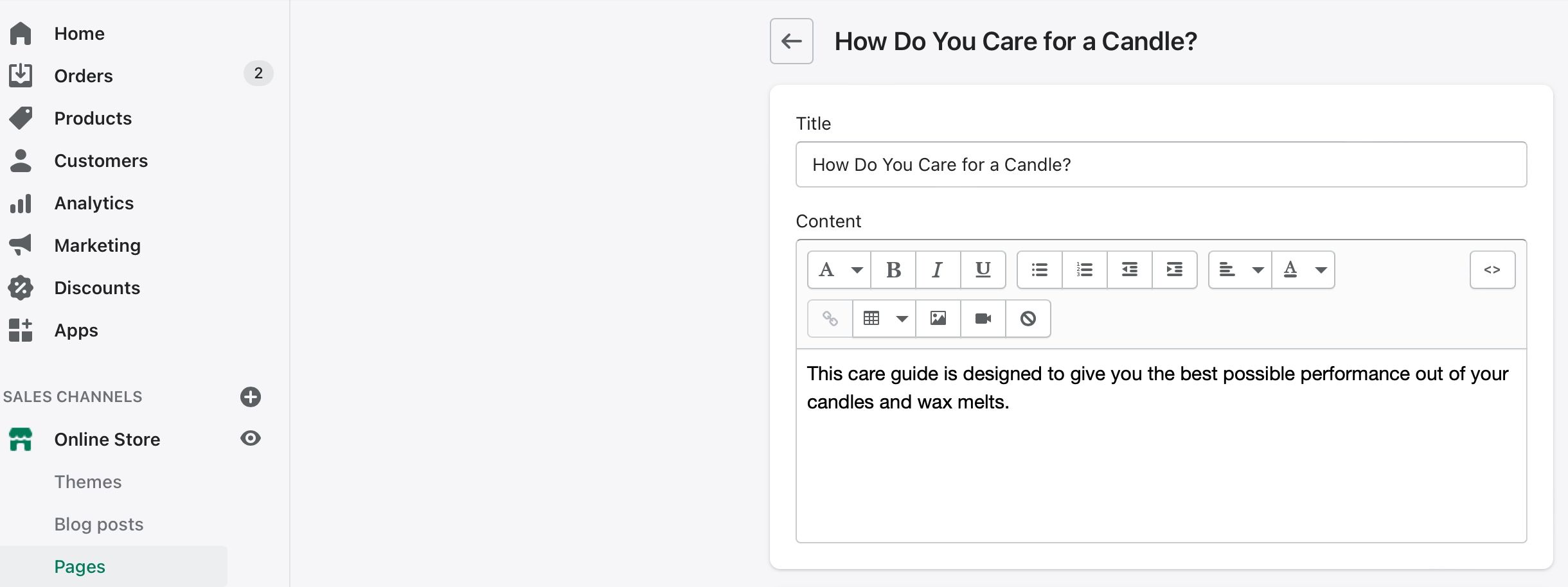Open the text formatting dropdown

839,270
